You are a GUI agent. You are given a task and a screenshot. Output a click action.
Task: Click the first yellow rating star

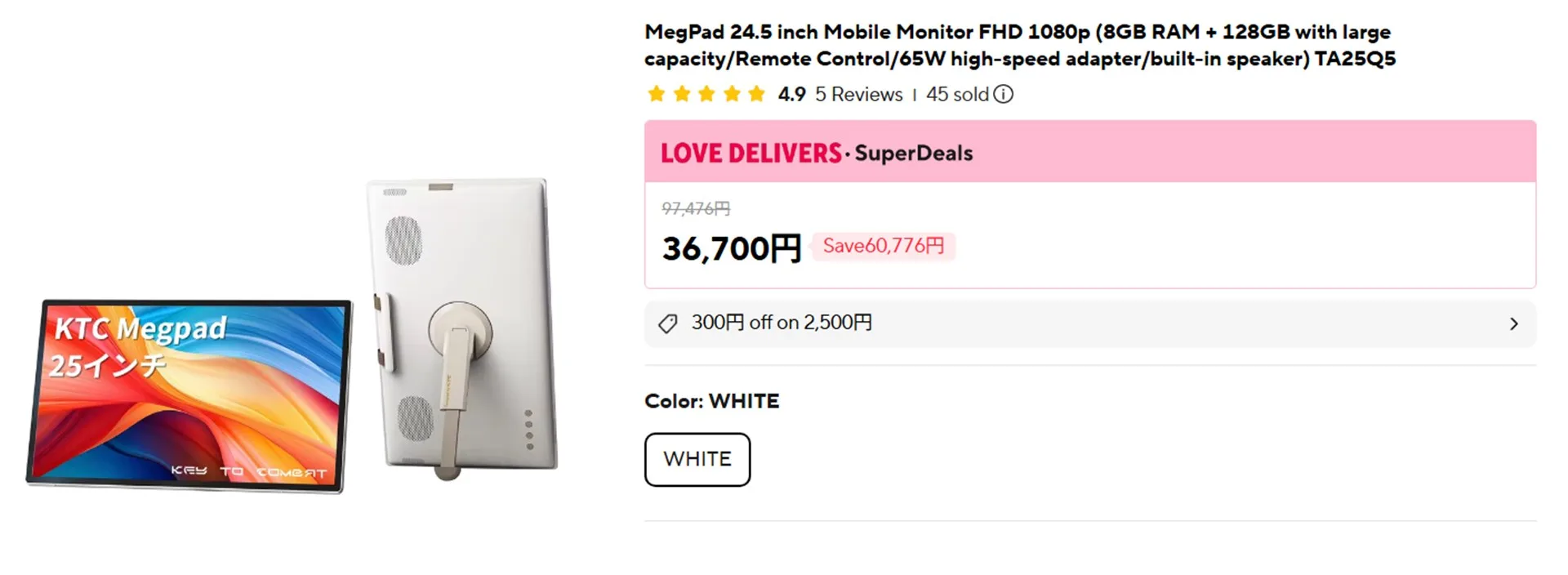[656, 95]
